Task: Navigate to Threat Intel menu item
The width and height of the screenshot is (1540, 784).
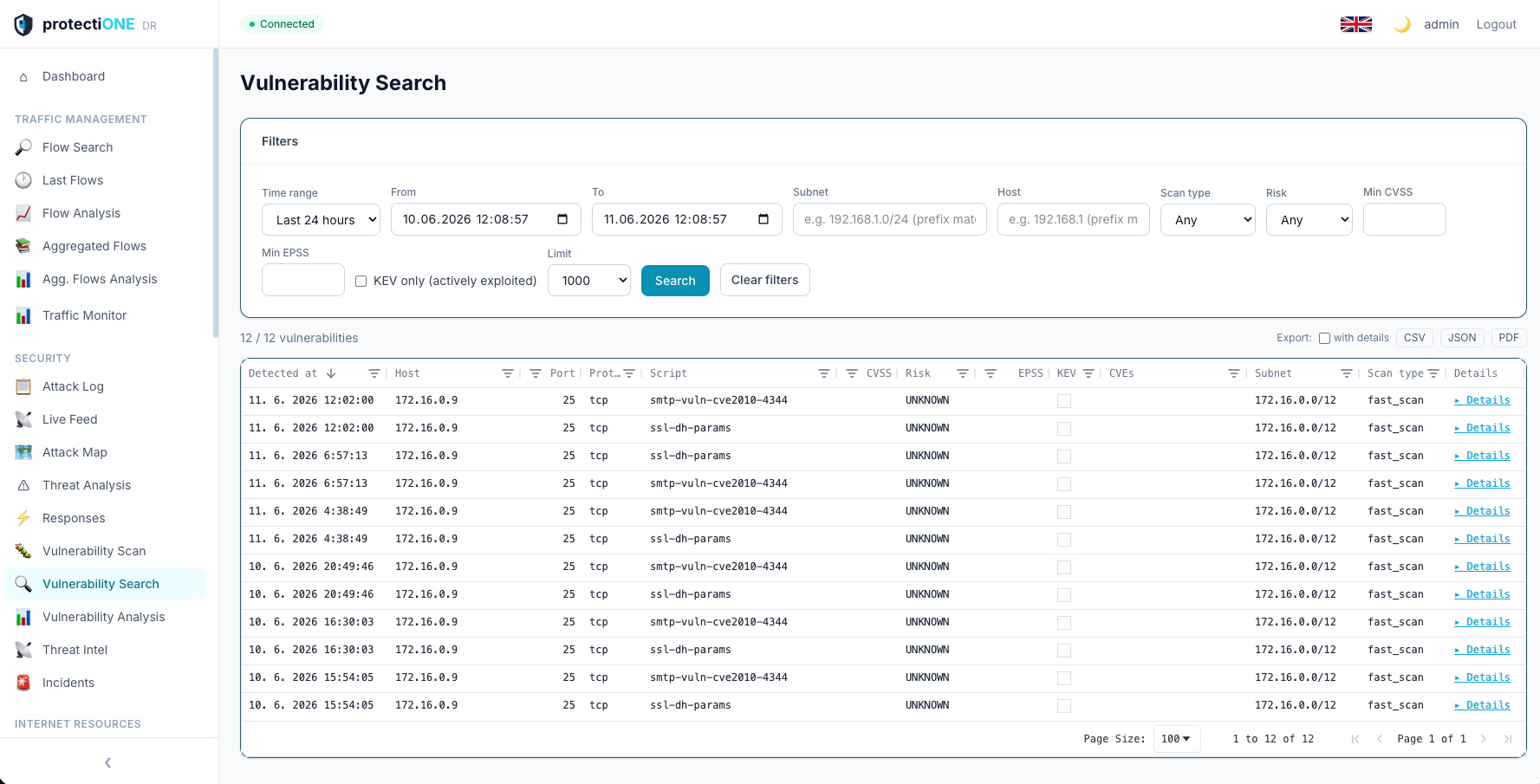Action: 75,650
